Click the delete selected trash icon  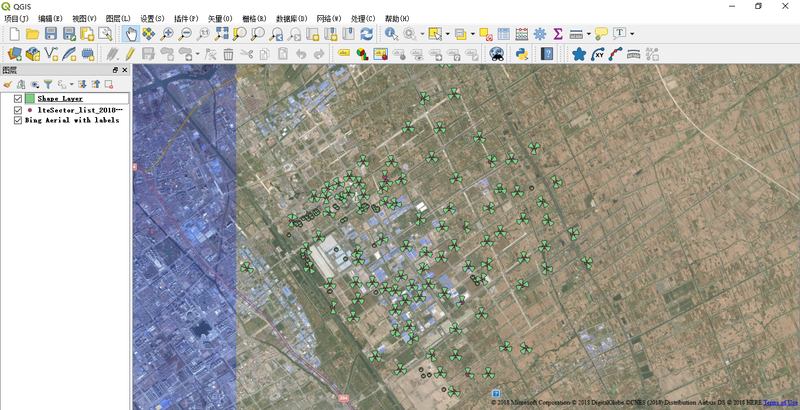228,54
